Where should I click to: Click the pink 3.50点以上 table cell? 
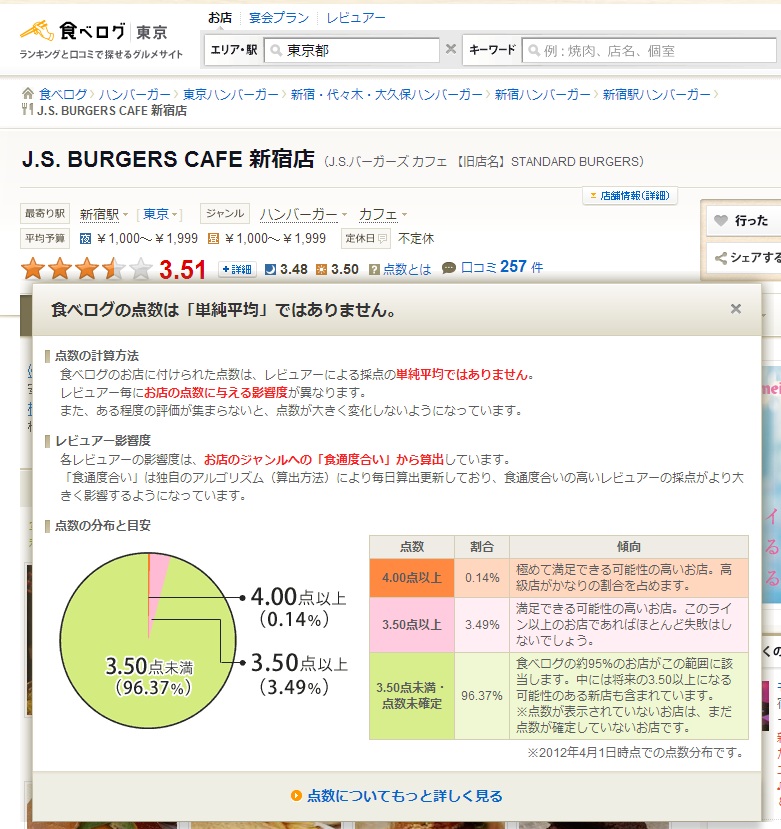point(411,624)
